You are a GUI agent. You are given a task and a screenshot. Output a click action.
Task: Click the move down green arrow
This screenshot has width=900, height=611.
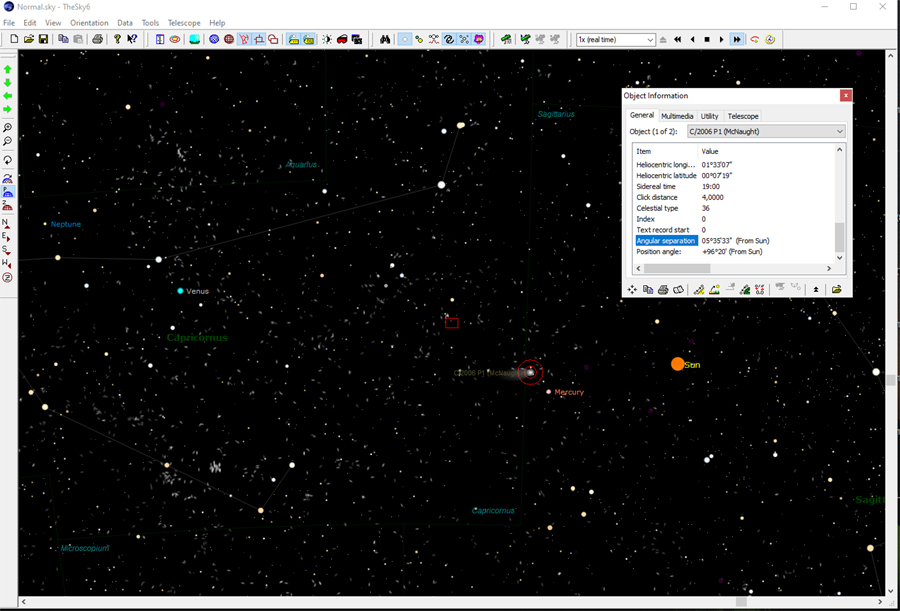point(7,83)
